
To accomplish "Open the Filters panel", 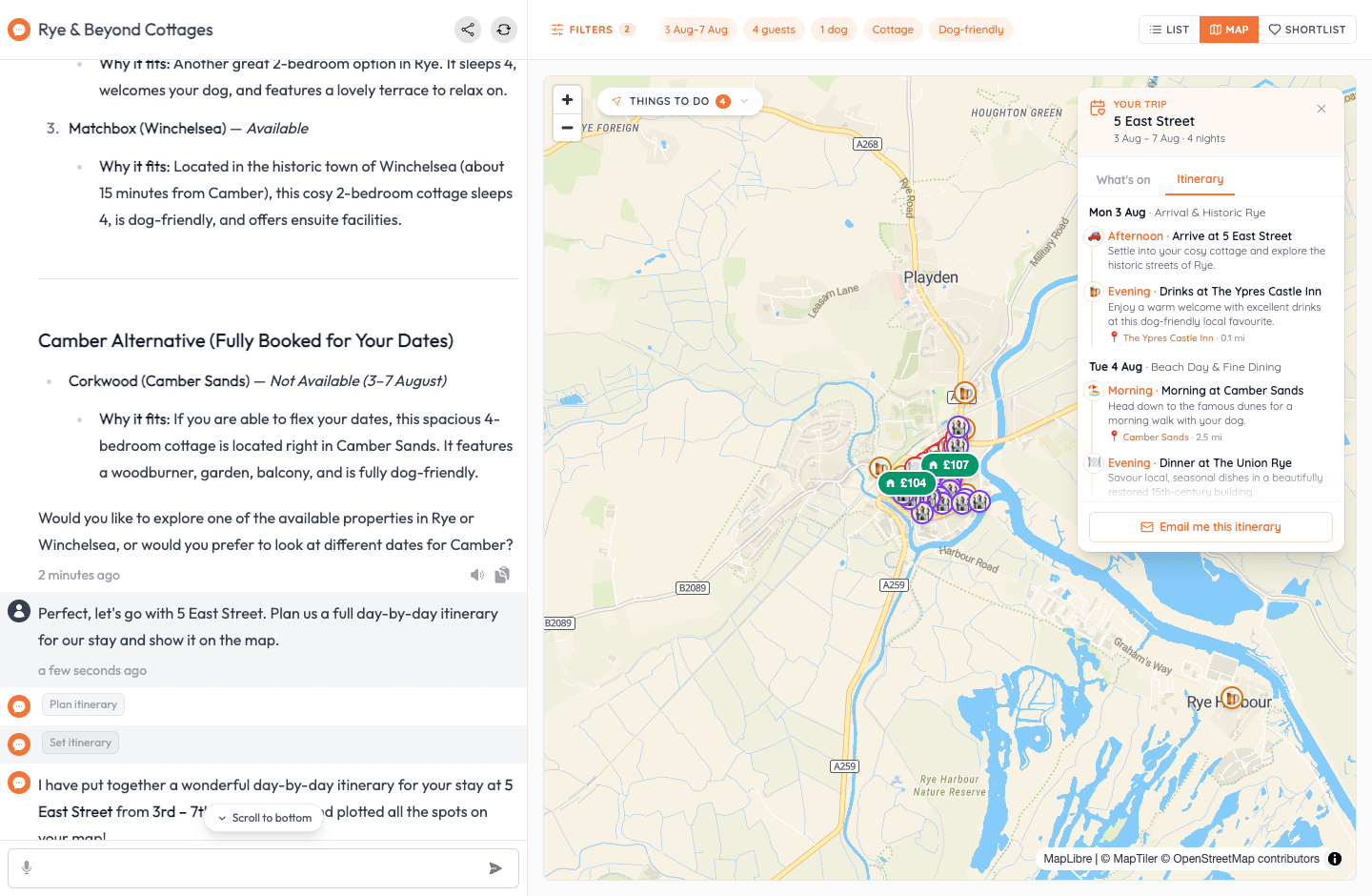I will point(593,30).
